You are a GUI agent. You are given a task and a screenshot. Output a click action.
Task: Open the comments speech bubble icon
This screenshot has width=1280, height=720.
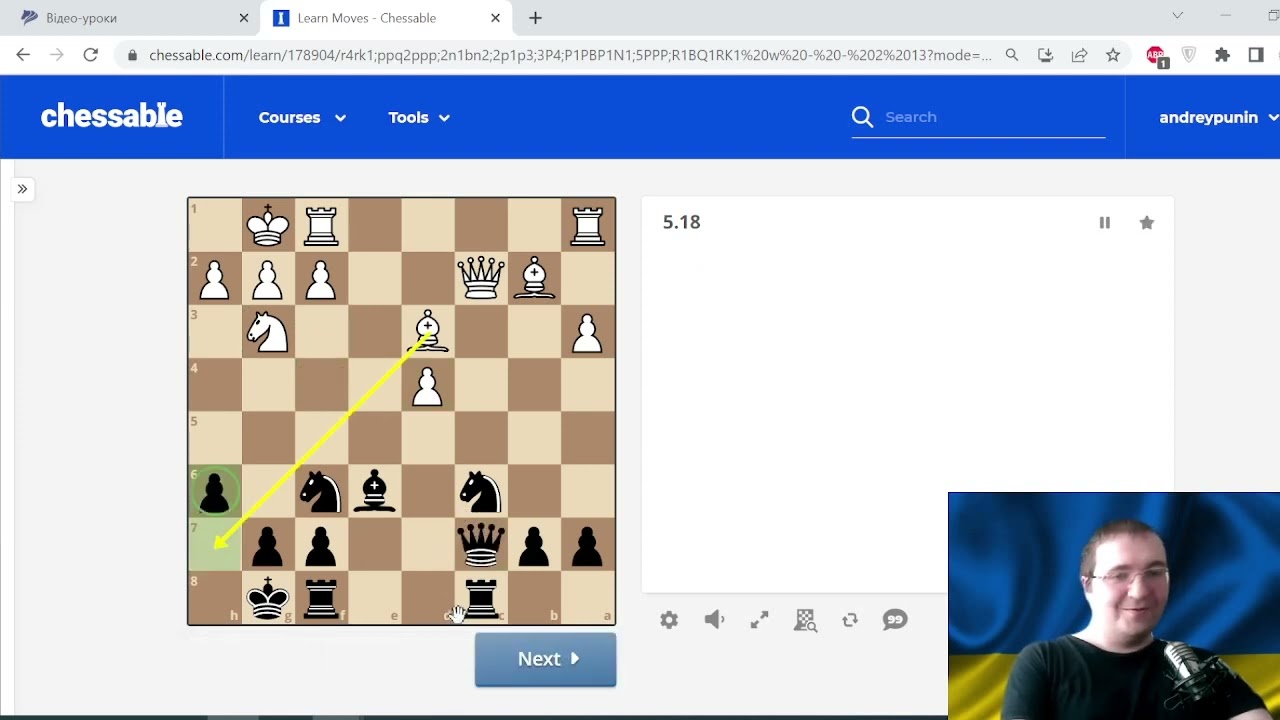(x=895, y=620)
